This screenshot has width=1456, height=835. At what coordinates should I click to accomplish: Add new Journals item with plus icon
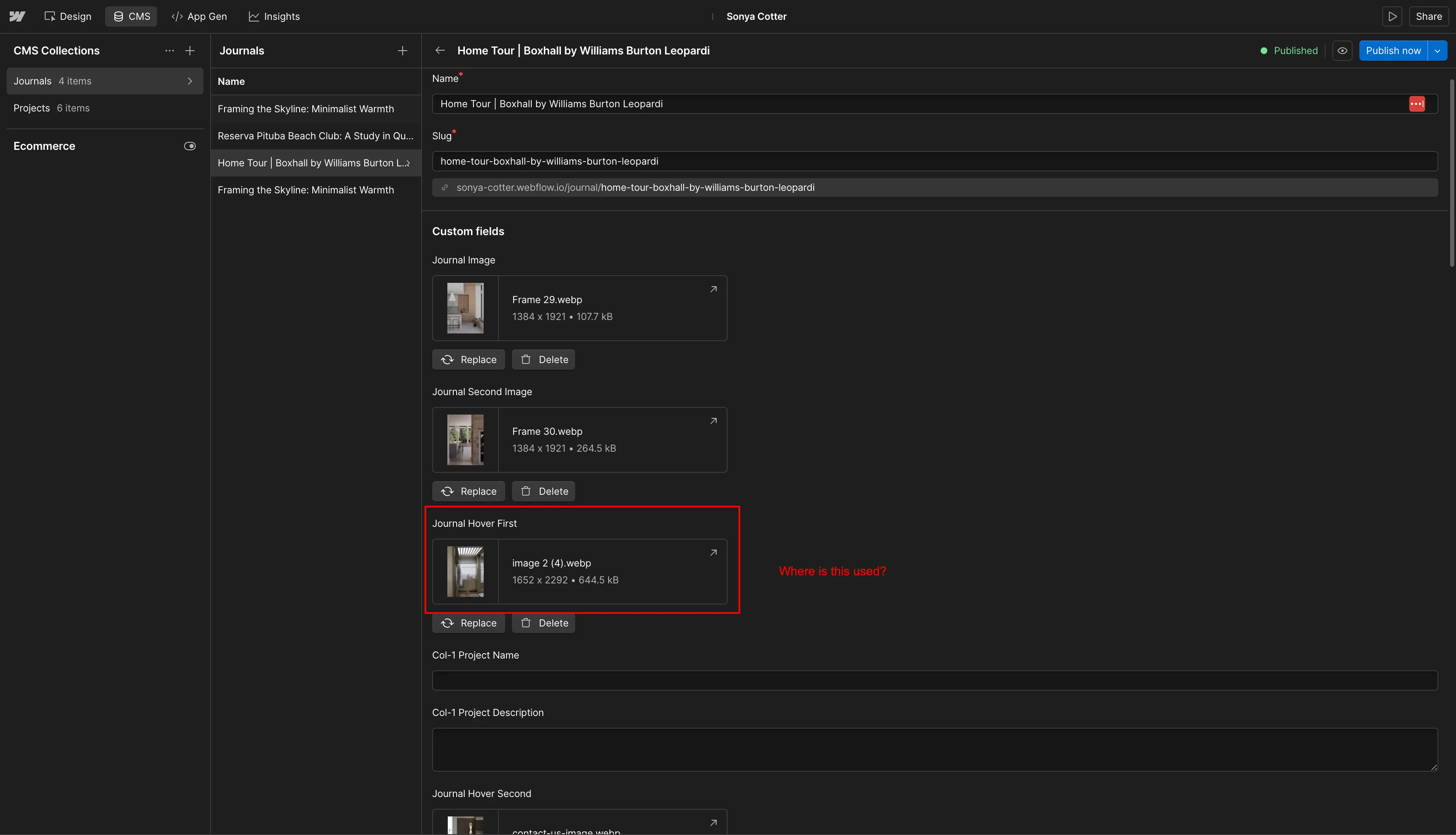click(403, 51)
